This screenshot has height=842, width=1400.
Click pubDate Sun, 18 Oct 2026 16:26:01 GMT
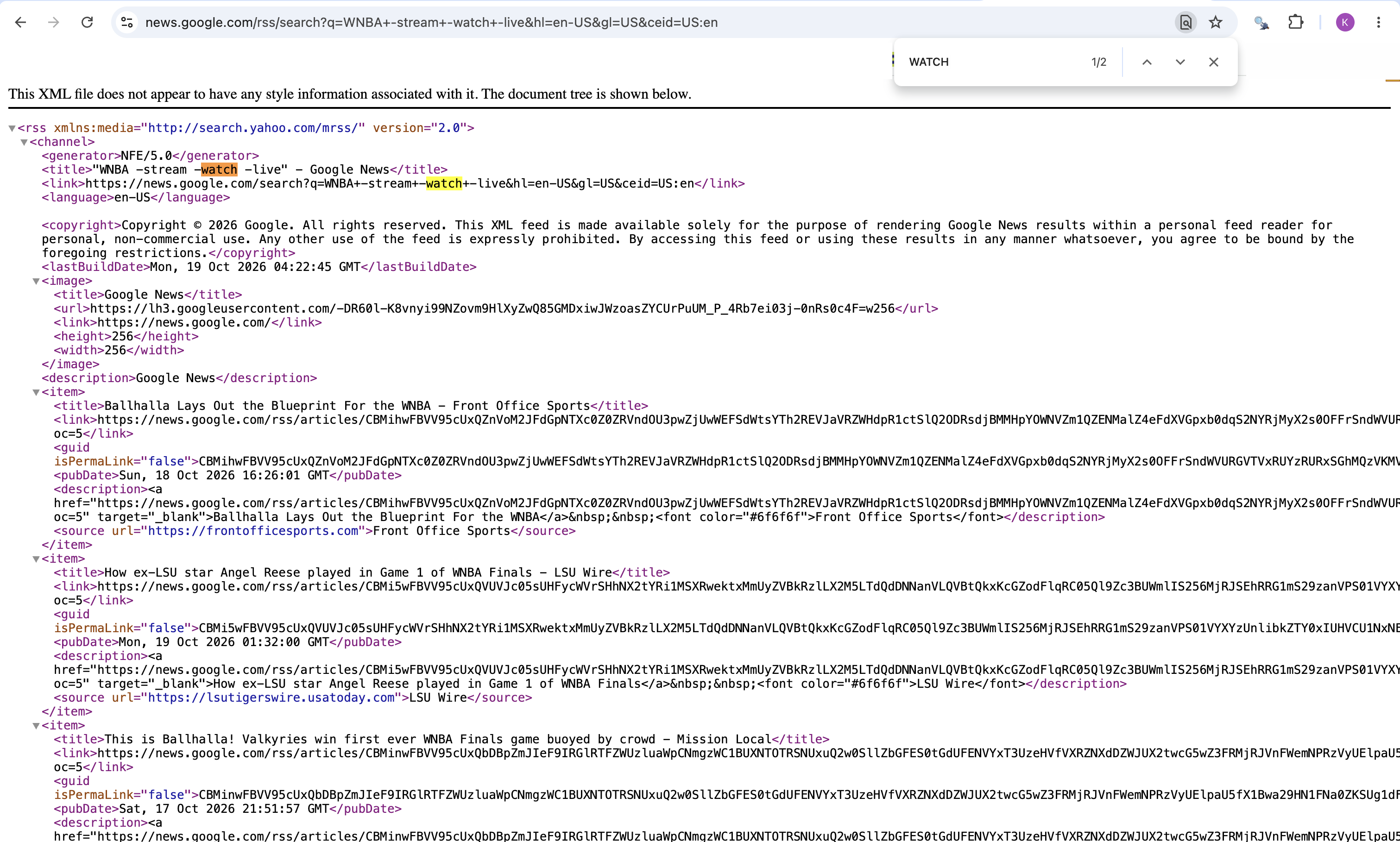click(x=224, y=476)
